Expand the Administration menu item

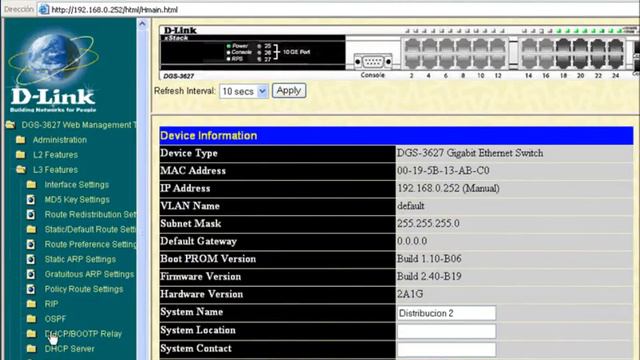pos(60,140)
